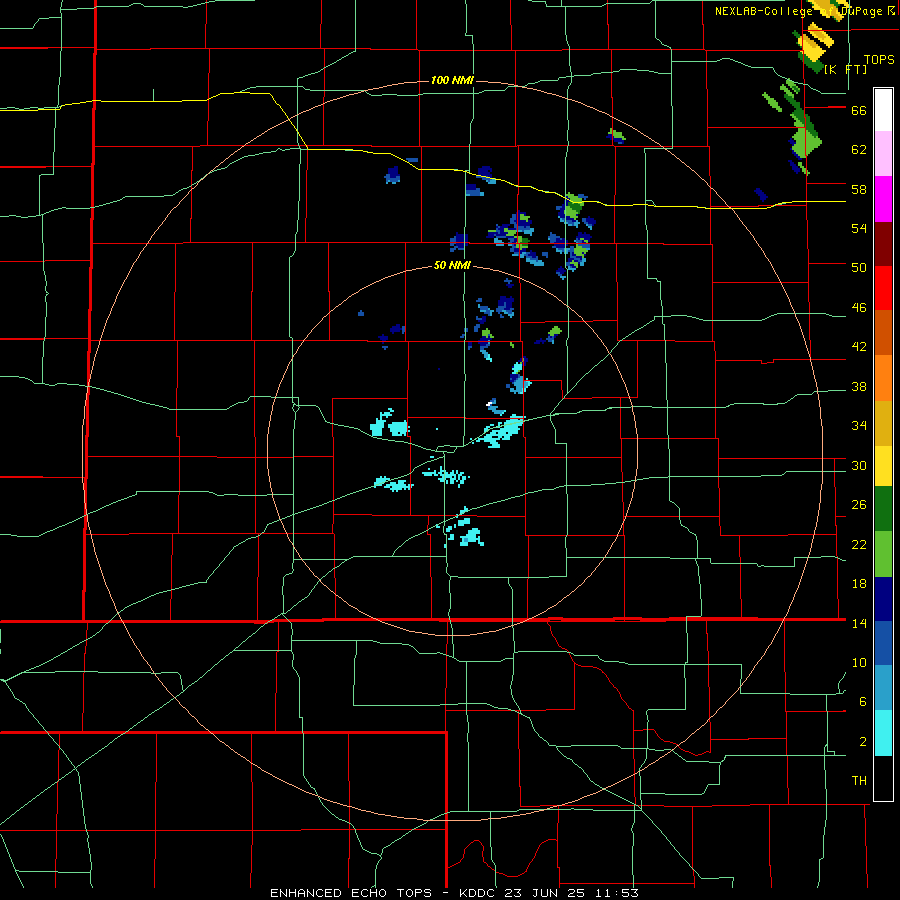Click the "18" legend value

tap(859, 584)
